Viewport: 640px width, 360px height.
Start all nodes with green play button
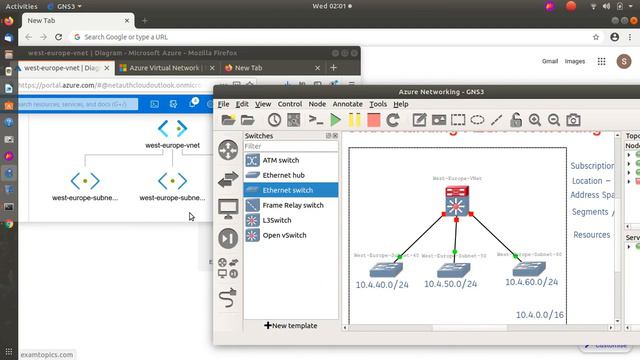coord(336,120)
